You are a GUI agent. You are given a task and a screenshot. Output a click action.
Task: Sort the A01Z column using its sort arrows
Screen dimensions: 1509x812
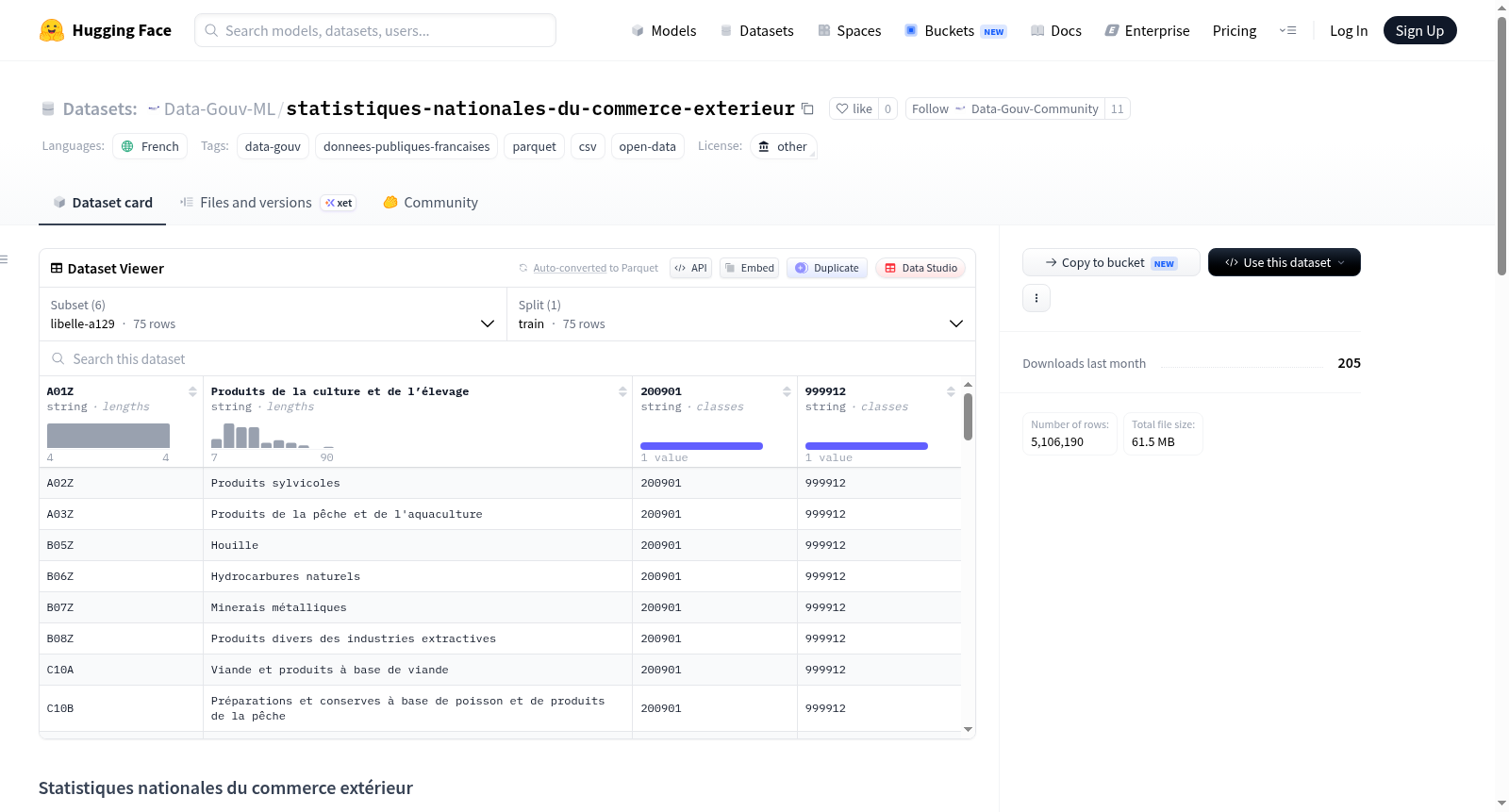click(192, 391)
